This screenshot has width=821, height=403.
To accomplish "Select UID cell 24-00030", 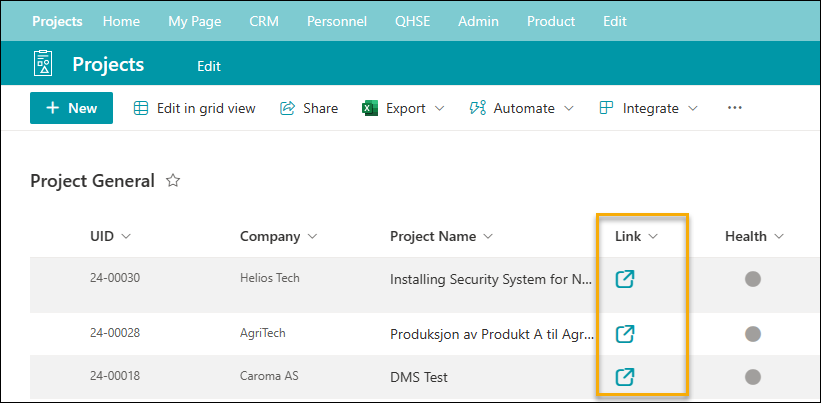I will point(115,278).
